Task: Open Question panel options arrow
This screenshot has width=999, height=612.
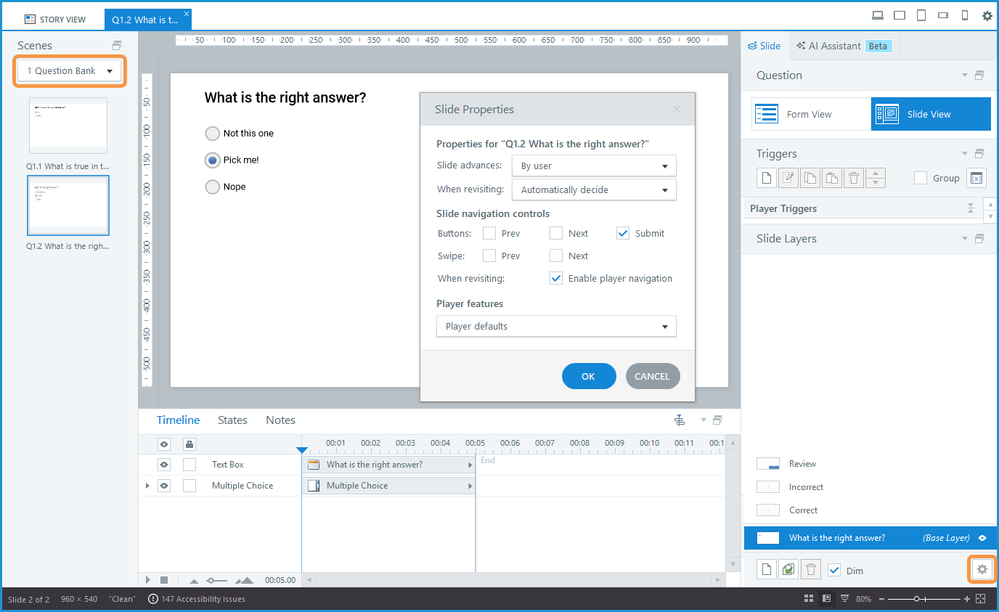Action: pos(965,75)
